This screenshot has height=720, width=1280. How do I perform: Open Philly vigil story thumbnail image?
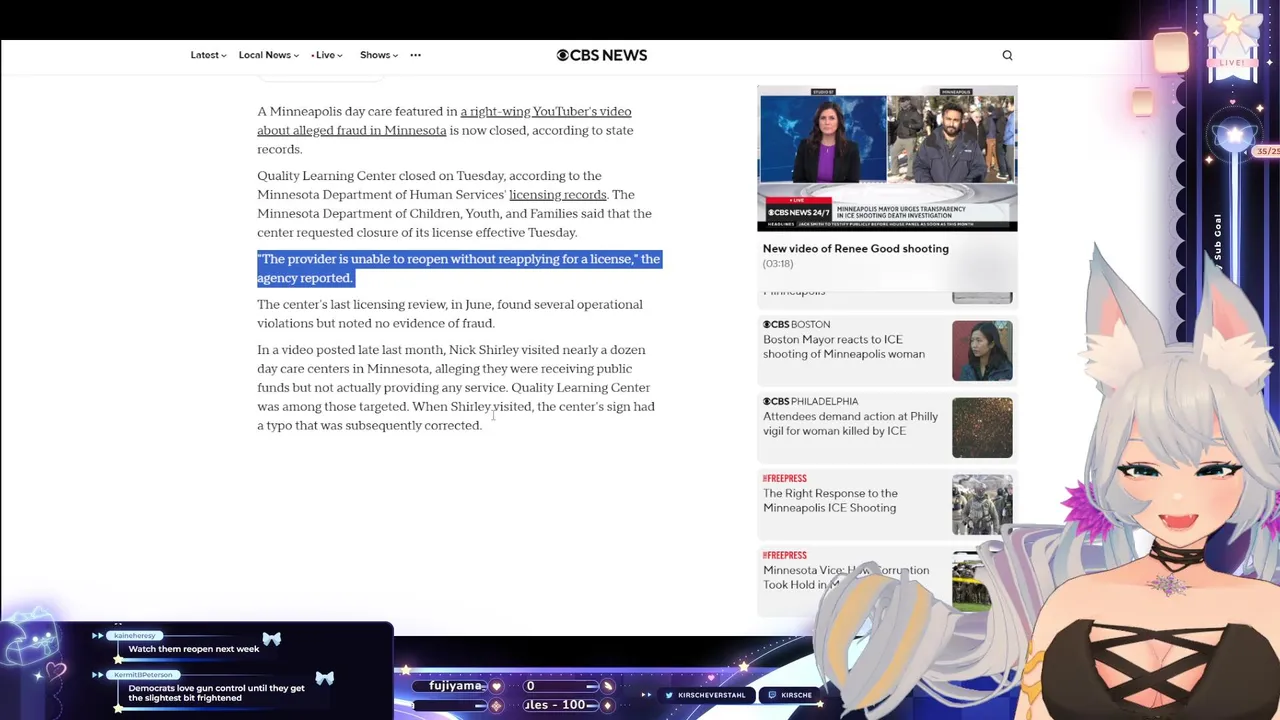pos(982,428)
